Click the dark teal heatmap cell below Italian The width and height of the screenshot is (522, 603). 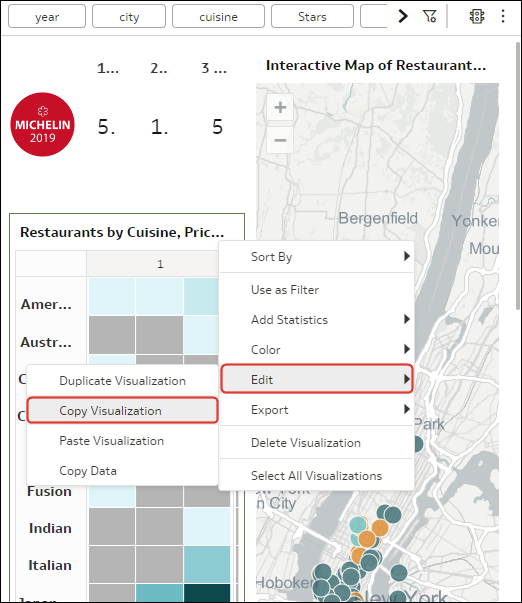pyautogui.click(x=207, y=593)
